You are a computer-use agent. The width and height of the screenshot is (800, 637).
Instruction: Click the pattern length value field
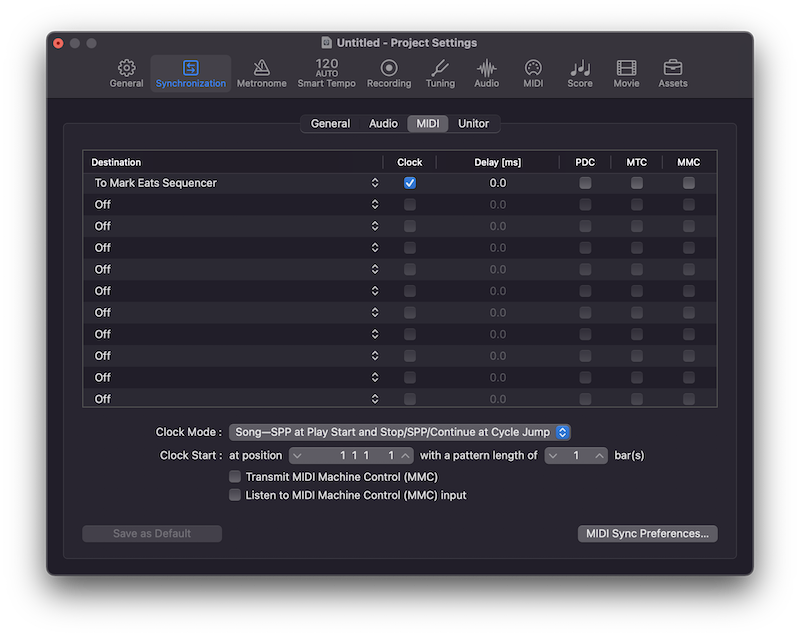pyautogui.click(x=576, y=455)
